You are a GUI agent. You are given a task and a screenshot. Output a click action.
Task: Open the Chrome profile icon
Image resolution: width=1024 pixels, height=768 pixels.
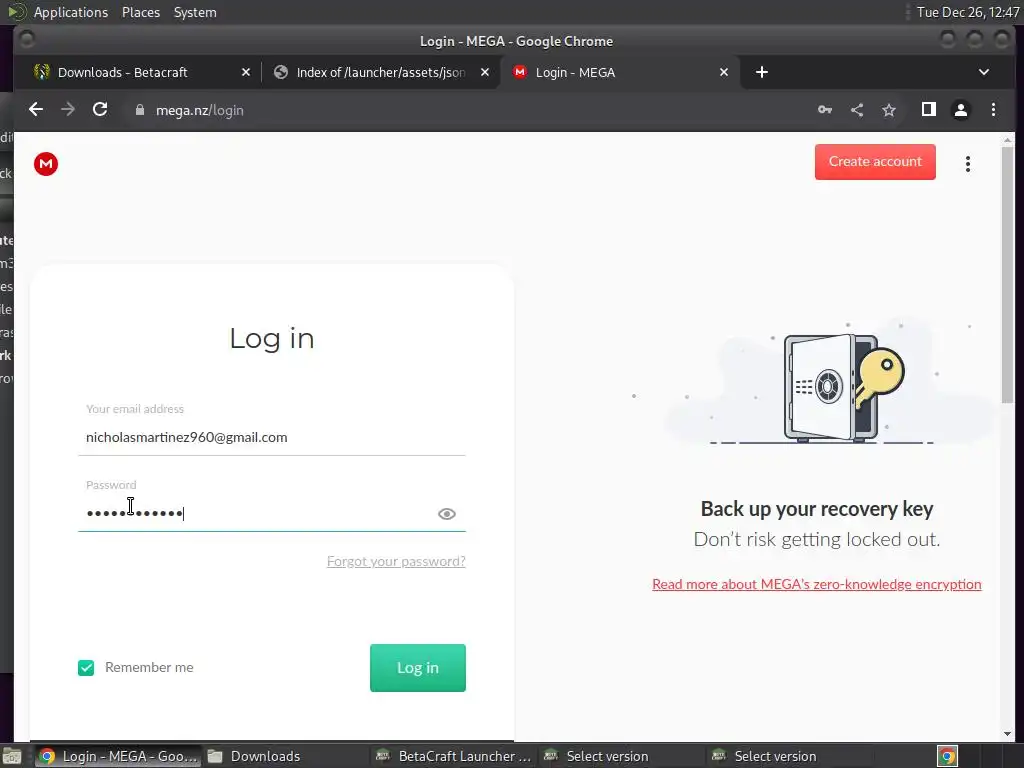coord(961,110)
